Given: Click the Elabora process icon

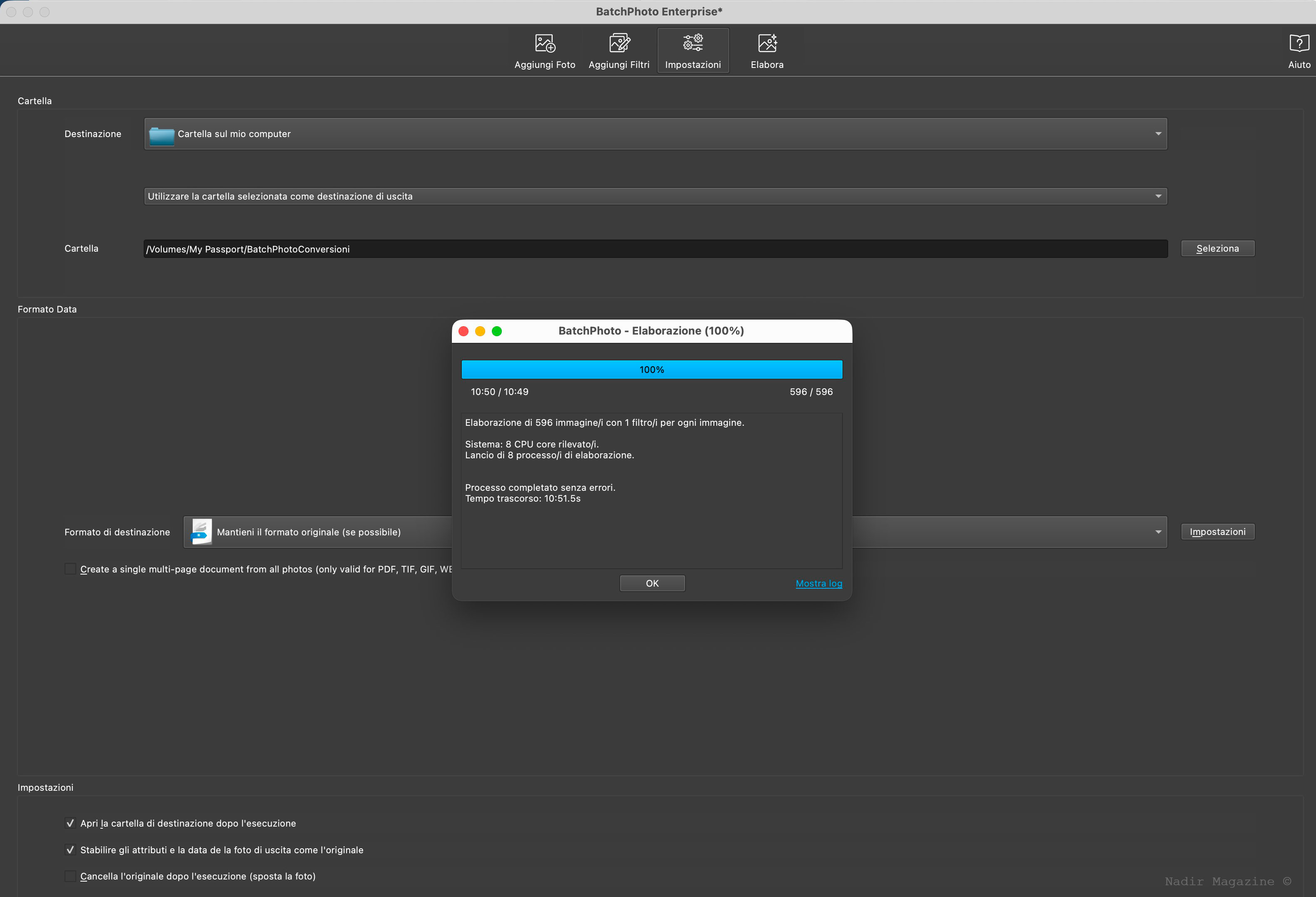Looking at the screenshot, I should (767, 44).
